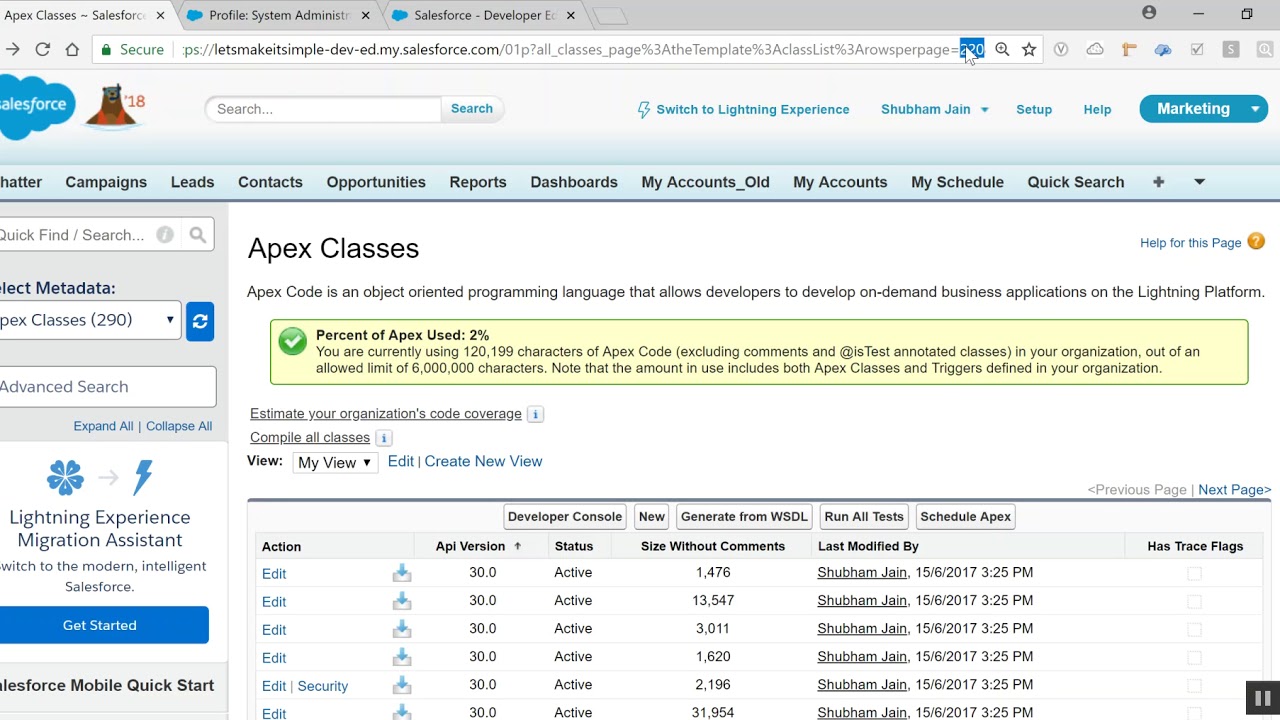The width and height of the screenshot is (1280, 720).
Task: Click the pause button in video overlay
Action: [x=1262, y=699]
